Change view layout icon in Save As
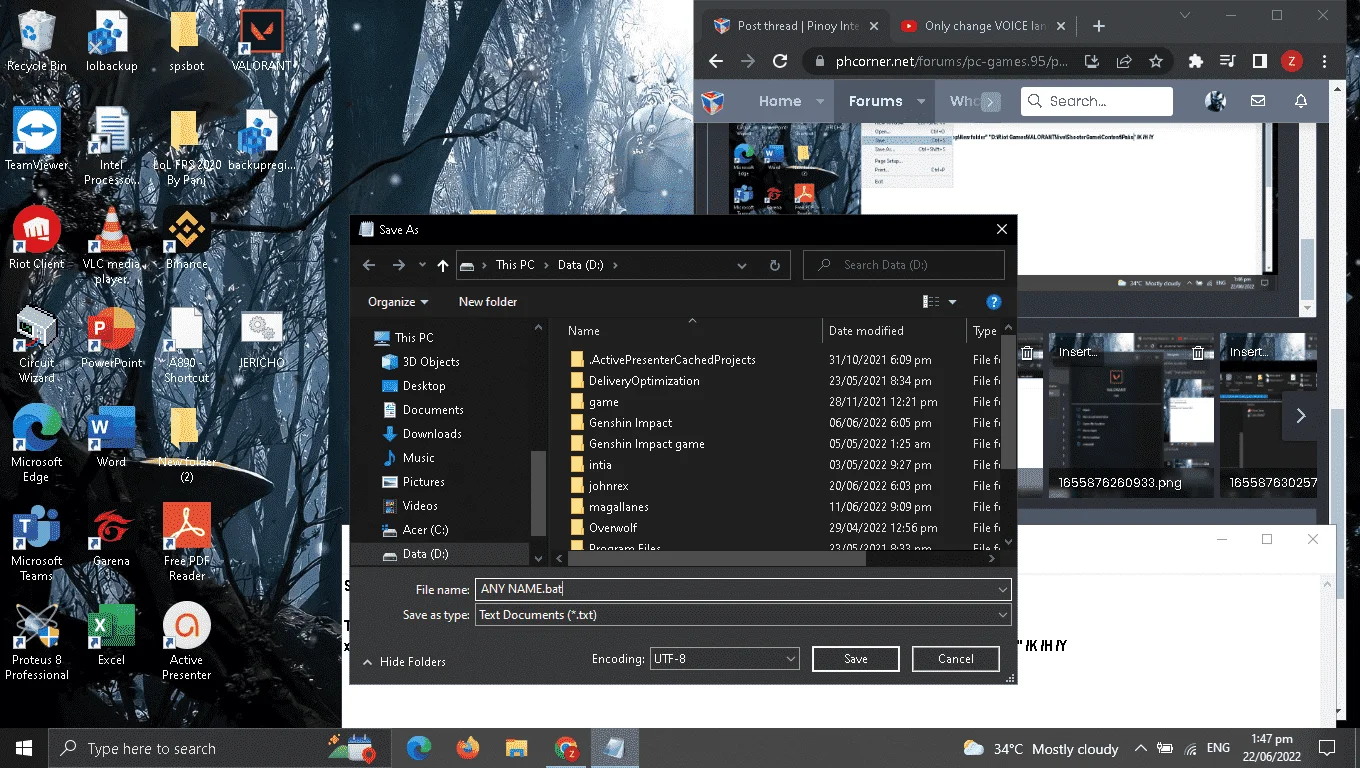The image size is (1360, 768). coord(932,301)
